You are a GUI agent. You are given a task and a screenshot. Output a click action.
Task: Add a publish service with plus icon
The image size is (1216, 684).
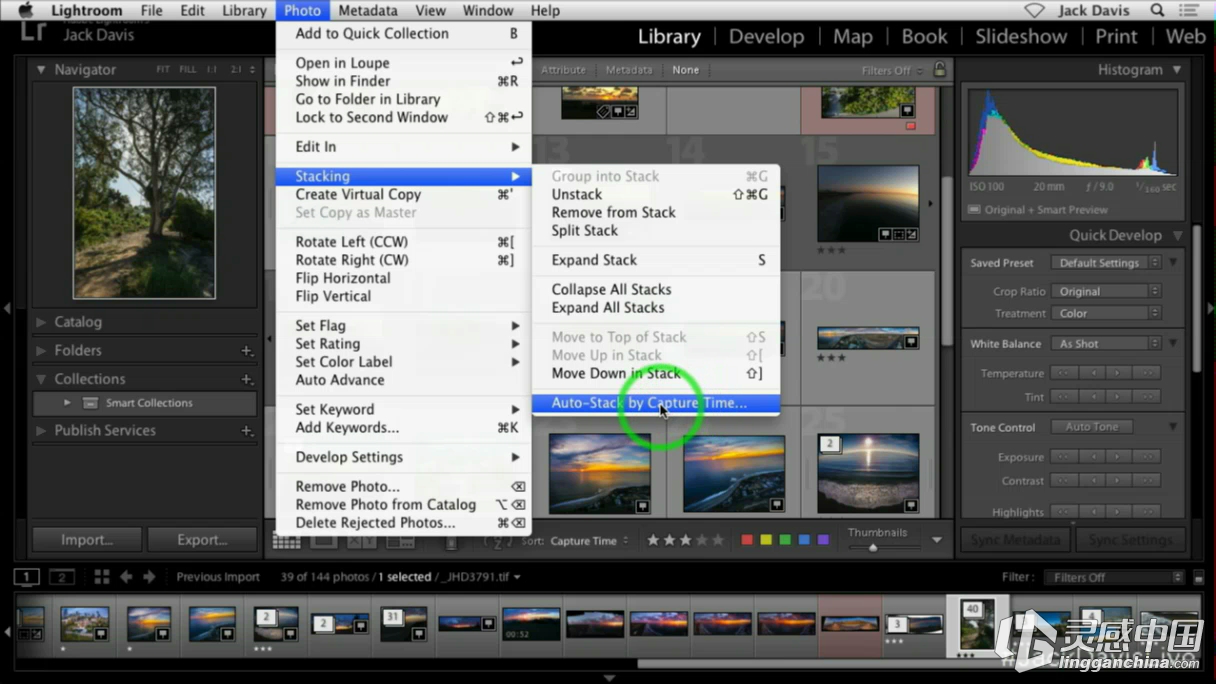(246, 431)
